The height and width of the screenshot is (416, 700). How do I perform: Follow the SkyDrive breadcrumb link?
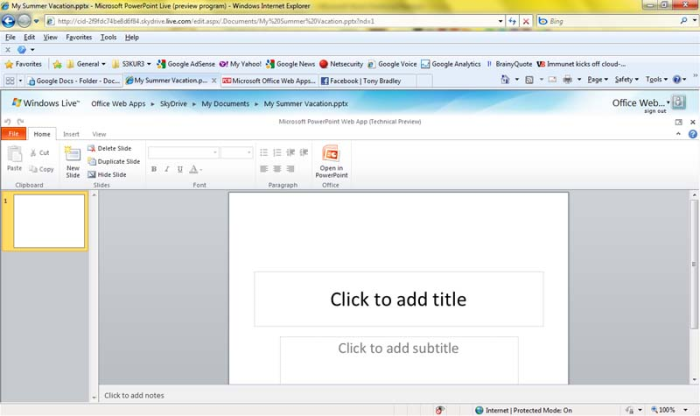tap(174, 104)
